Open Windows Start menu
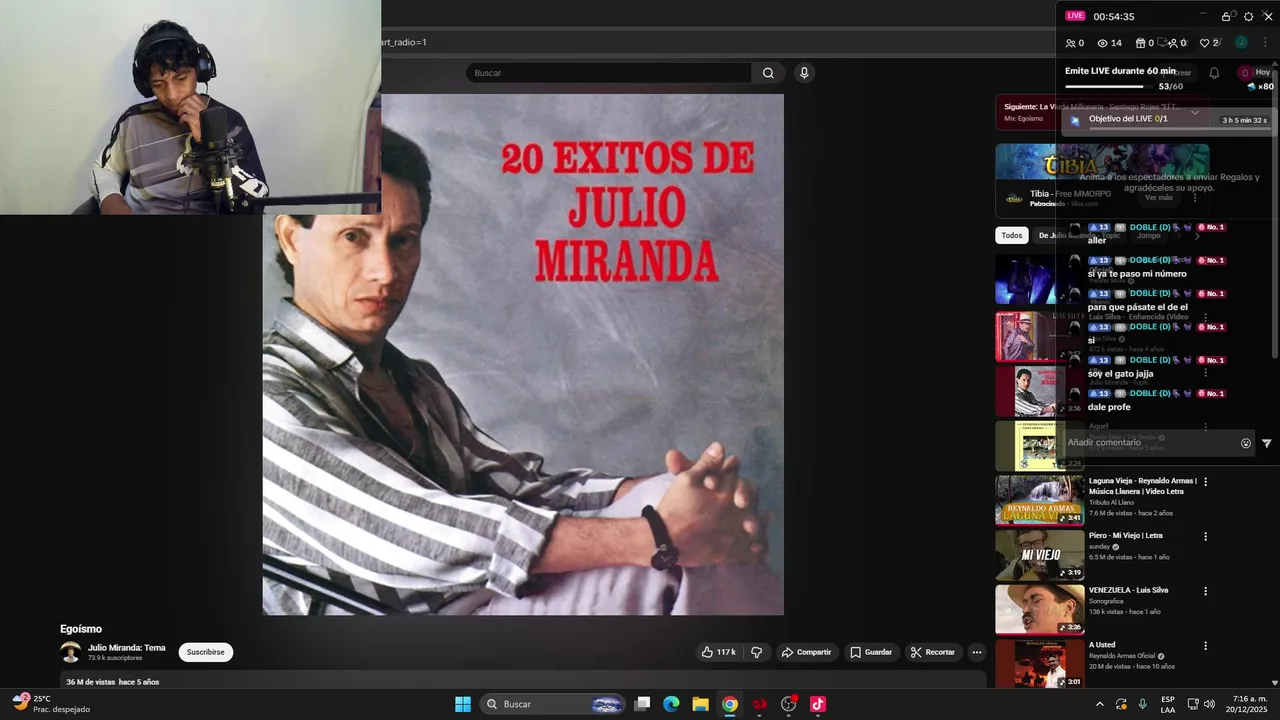The image size is (1280, 720). [463, 704]
